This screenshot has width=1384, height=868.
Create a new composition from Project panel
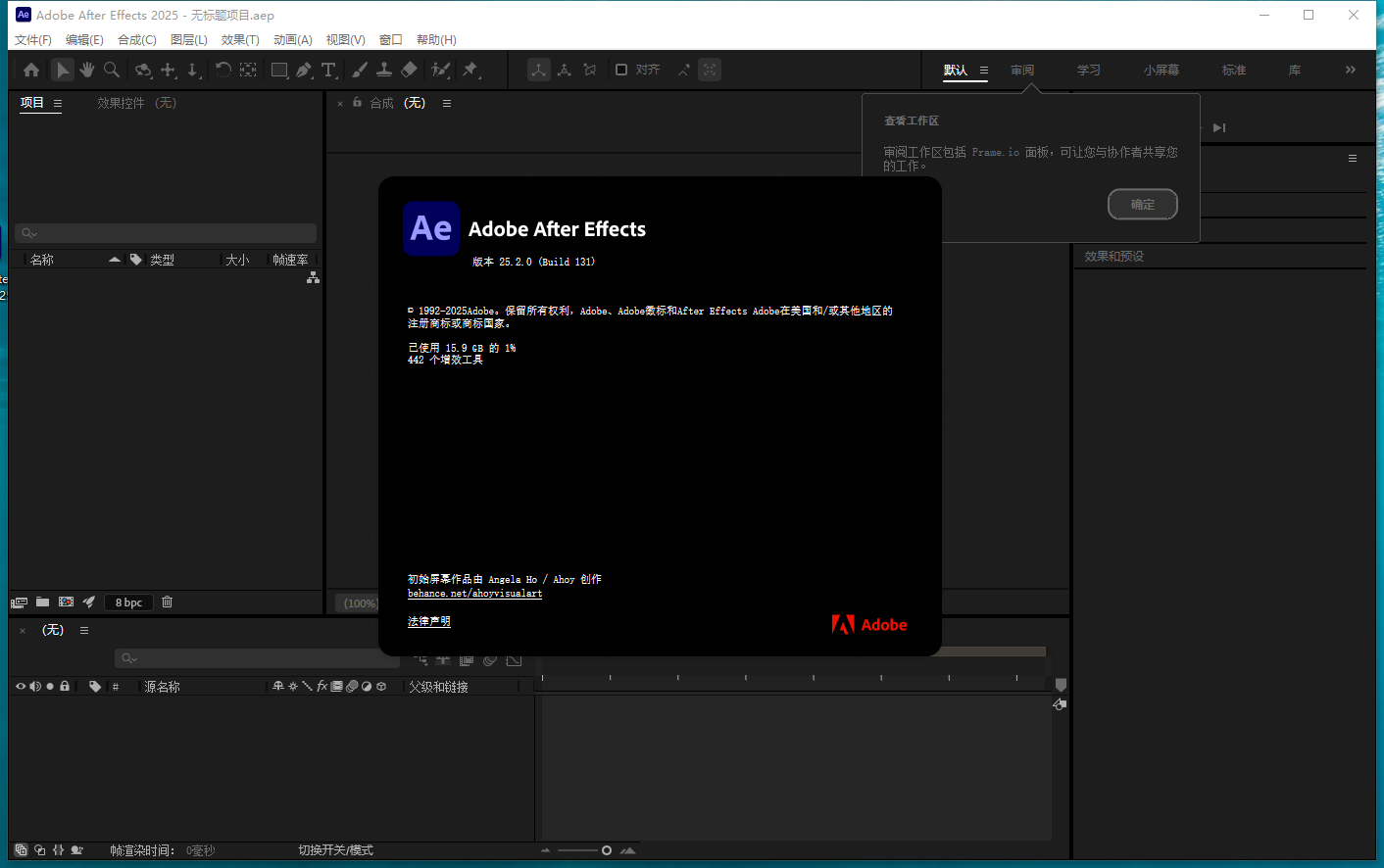tap(66, 602)
